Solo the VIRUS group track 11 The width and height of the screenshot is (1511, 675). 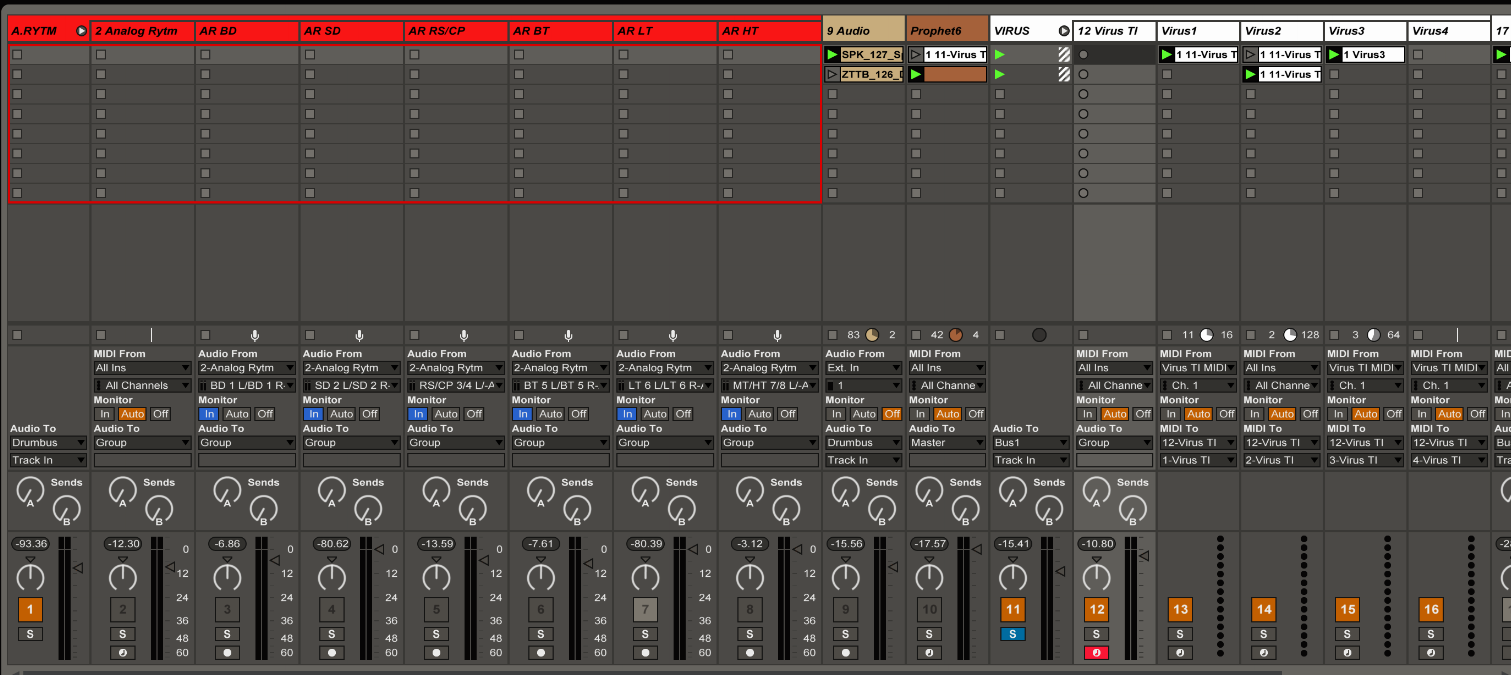click(x=1012, y=634)
